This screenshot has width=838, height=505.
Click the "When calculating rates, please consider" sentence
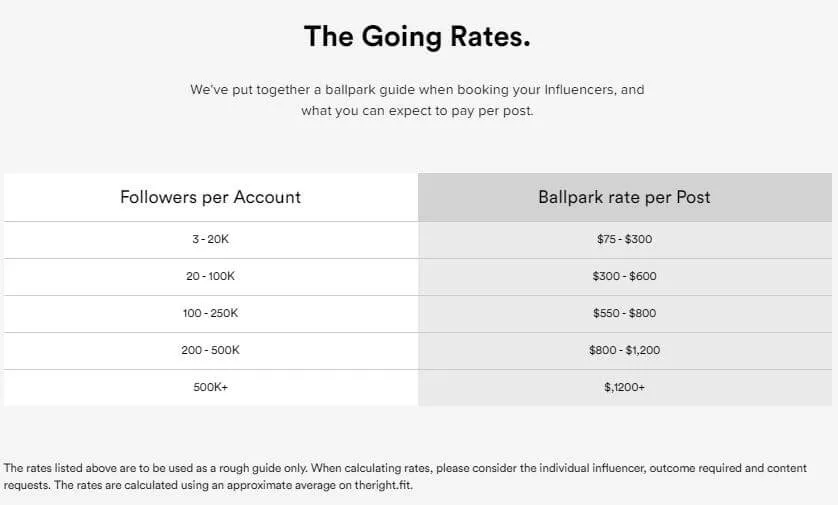click(x=500, y=468)
